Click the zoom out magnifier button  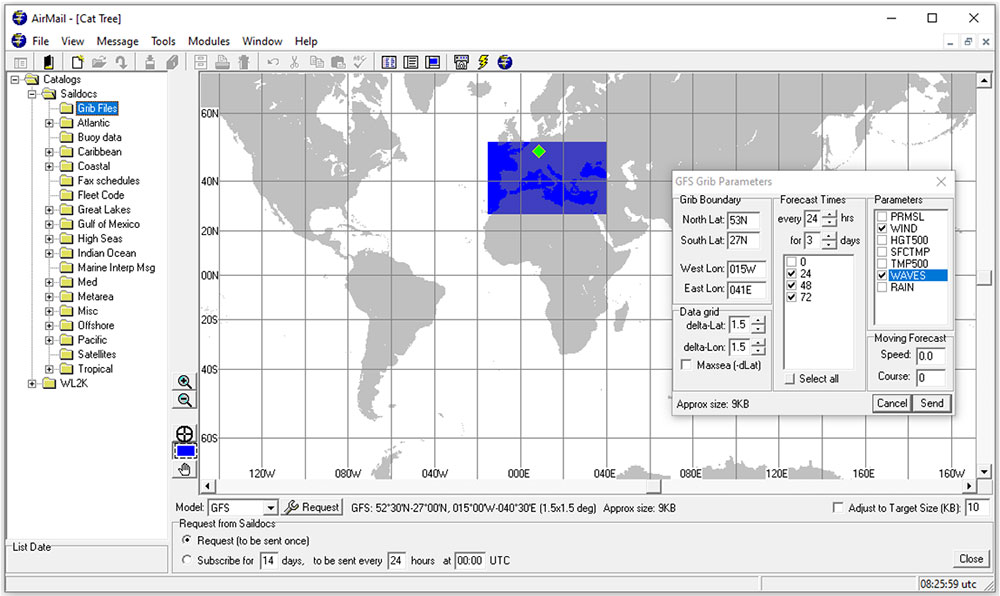184,400
